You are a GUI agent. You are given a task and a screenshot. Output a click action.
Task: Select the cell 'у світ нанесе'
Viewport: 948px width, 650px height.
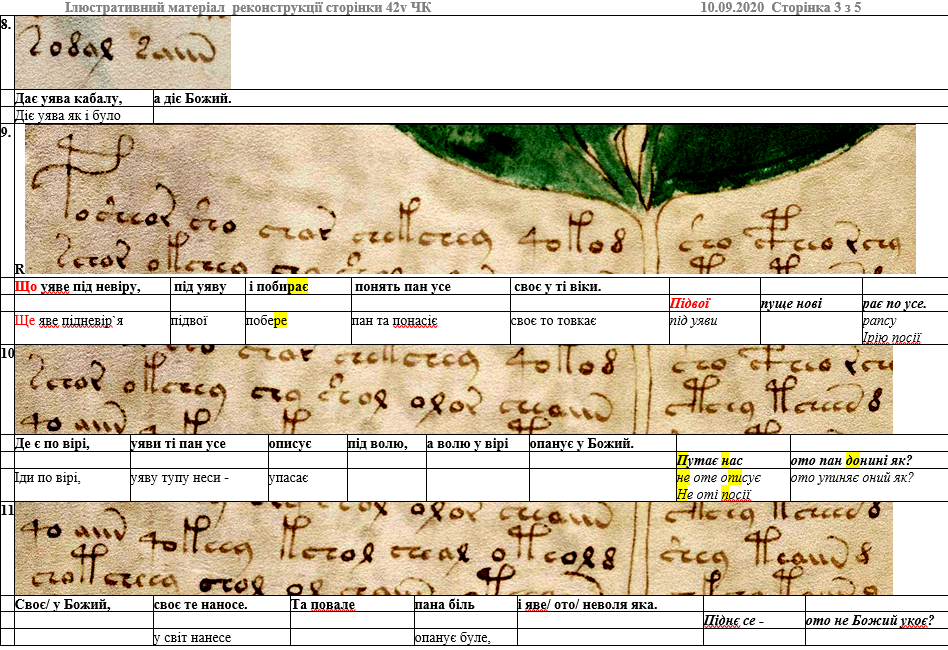pyautogui.click(x=222, y=637)
